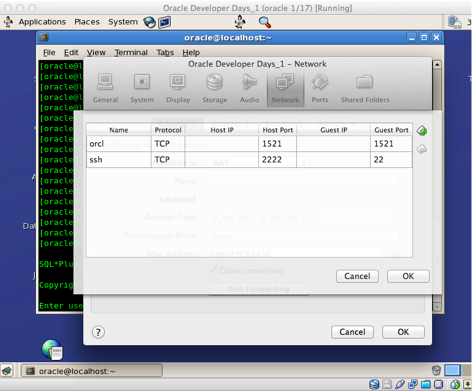Click the magnifier search icon in top panel

tap(265, 22)
